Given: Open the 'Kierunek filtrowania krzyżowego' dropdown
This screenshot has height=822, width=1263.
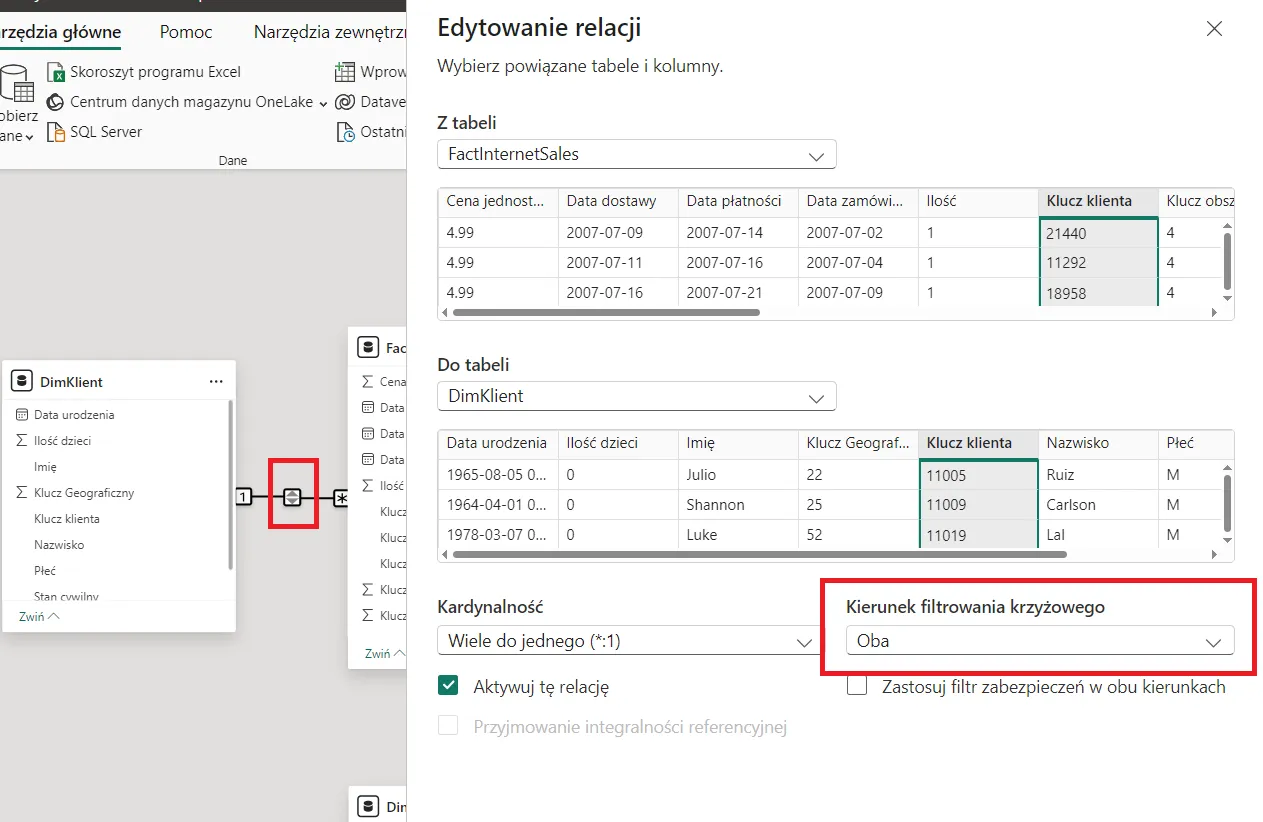Looking at the screenshot, I should pos(1039,641).
